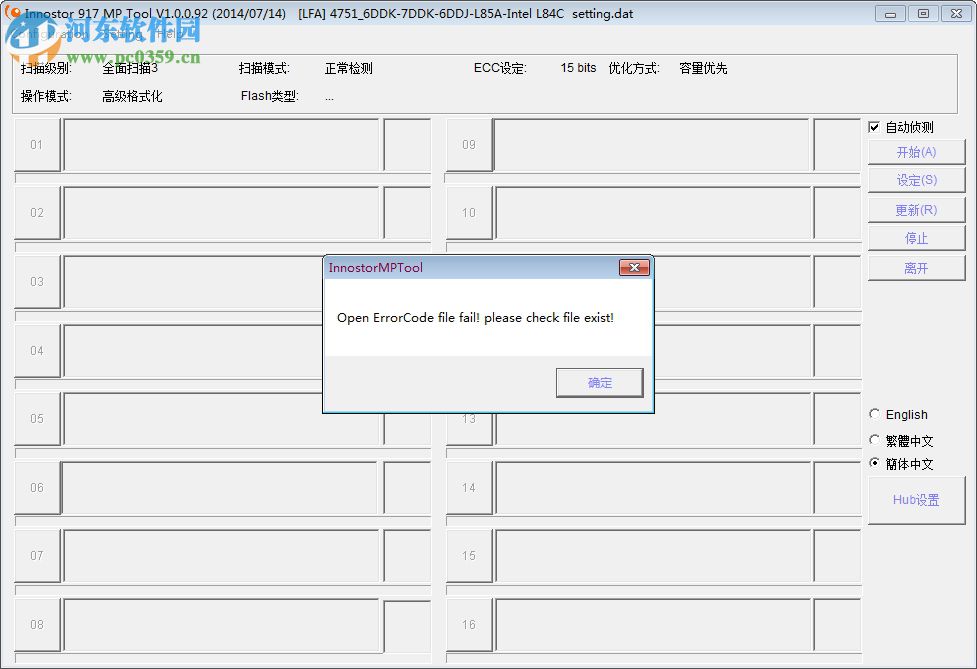This screenshot has height=669, width=977.
Task: Select port slot 09
Action: [469, 145]
